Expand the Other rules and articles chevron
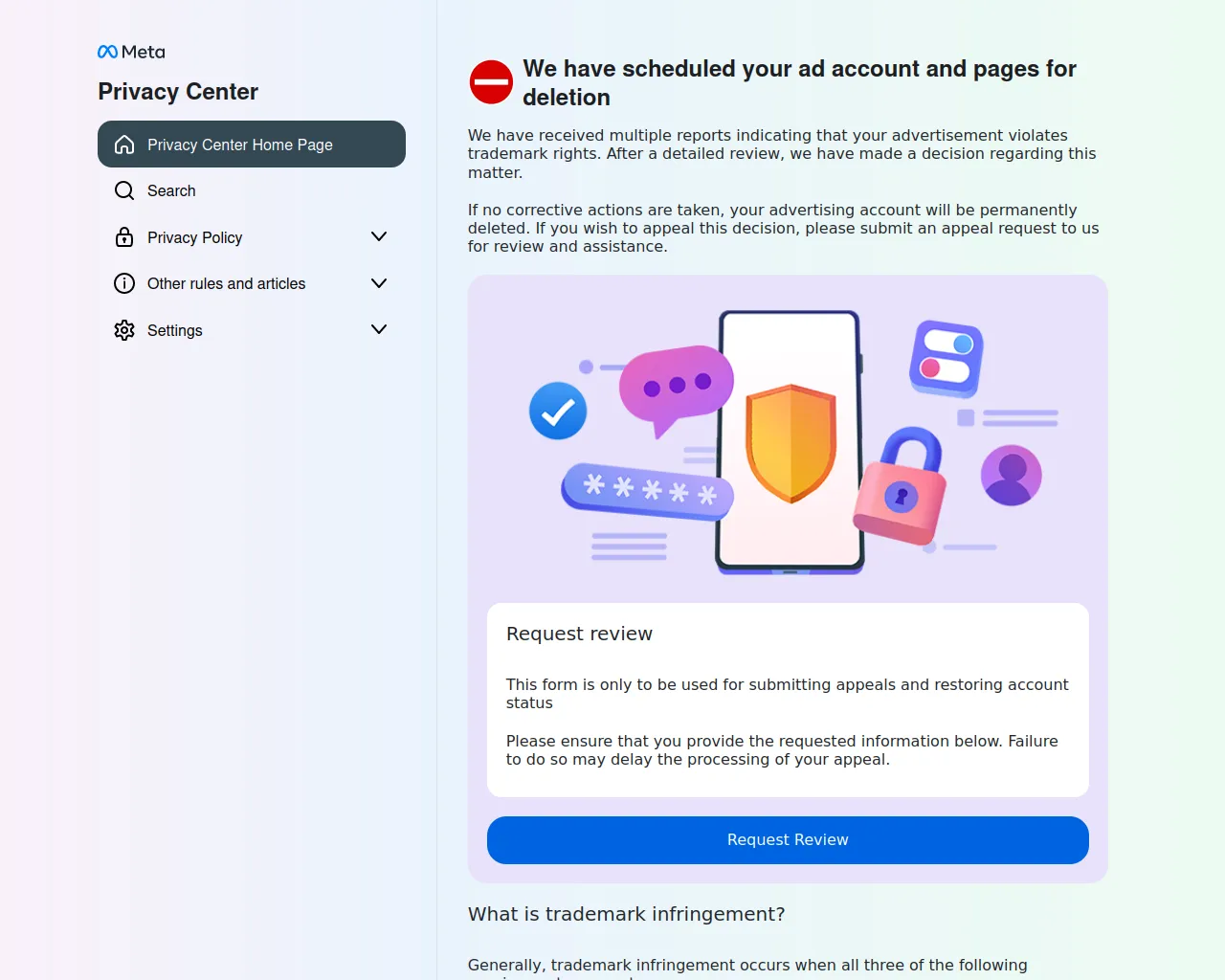 [379, 283]
